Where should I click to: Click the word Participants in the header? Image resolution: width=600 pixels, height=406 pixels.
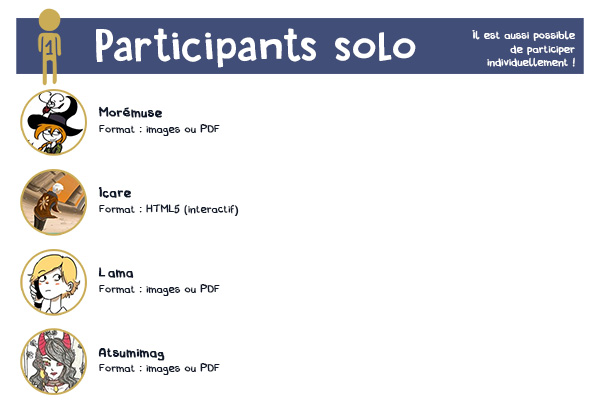click(206, 47)
